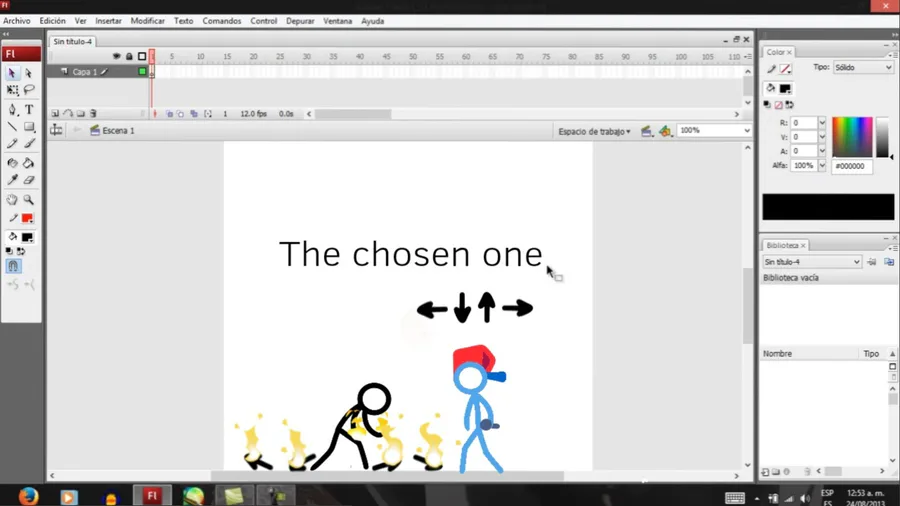Open the Ventana menu
Image resolution: width=900 pixels, height=506 pixels.
[338, 21]
